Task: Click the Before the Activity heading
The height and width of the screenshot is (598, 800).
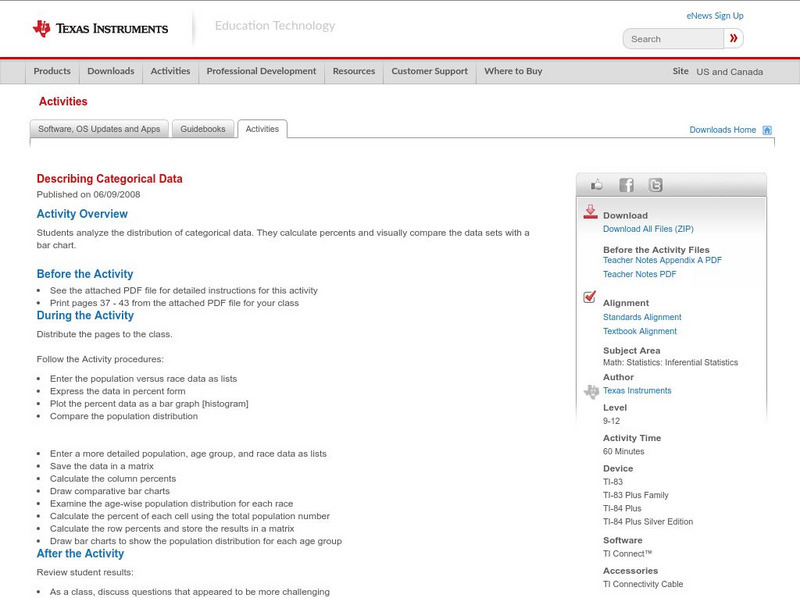Action: coord(85,274)
